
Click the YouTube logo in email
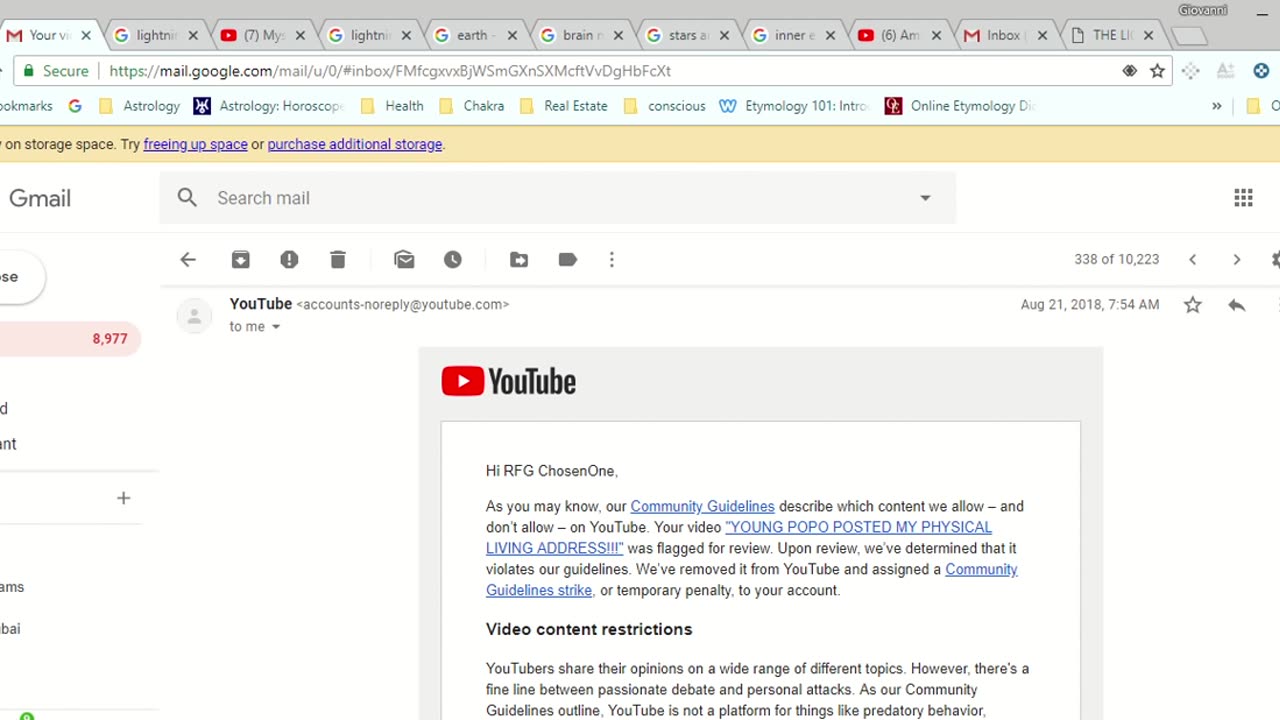point(509,381)
